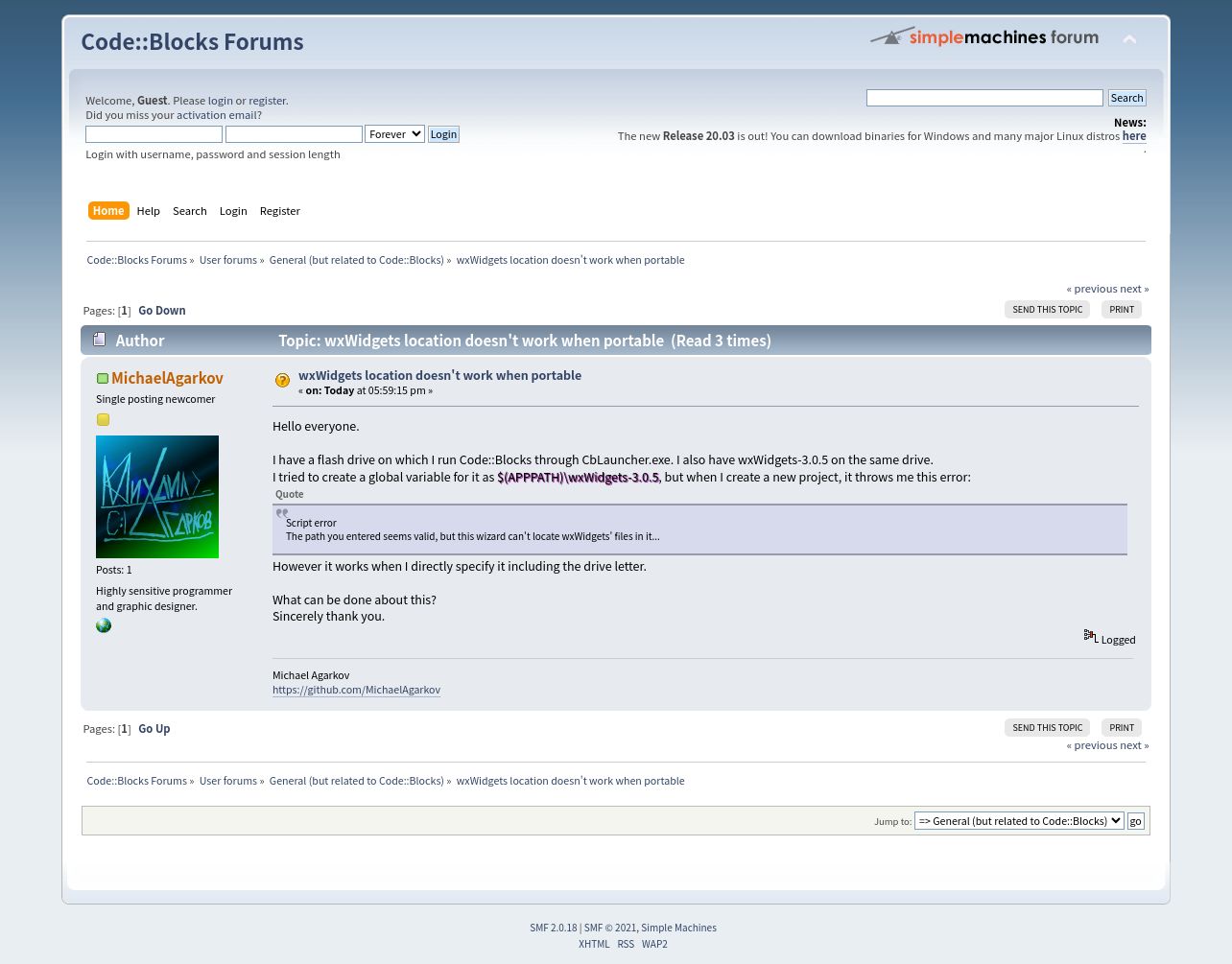Image resolution: width=1232 pixels, height=964 pixels.
Task: Click the login link in welcome text
Action: 220,101
